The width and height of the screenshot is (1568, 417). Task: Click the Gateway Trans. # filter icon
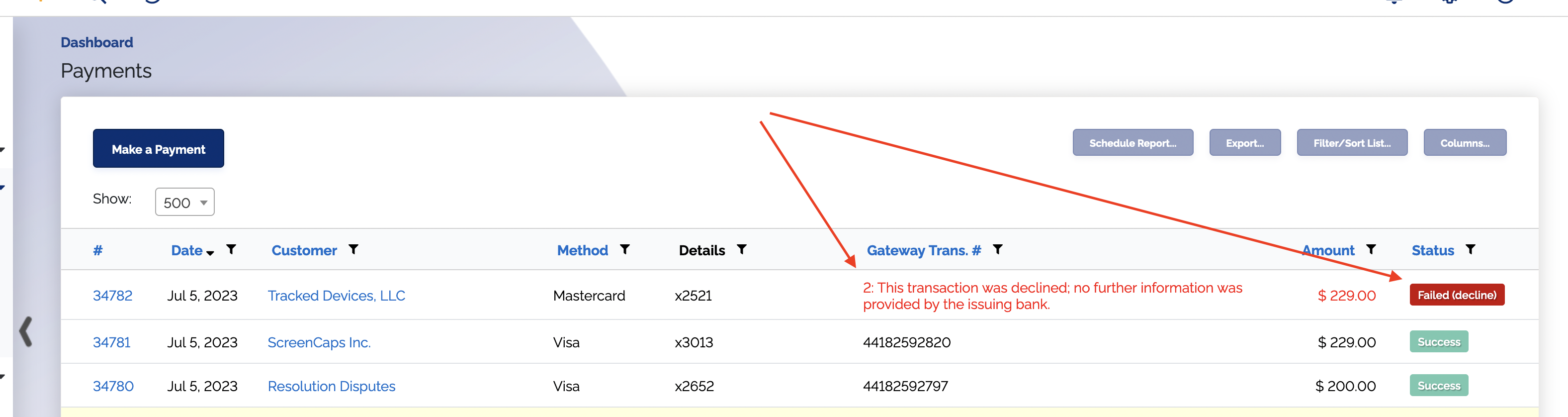point(998,249)
